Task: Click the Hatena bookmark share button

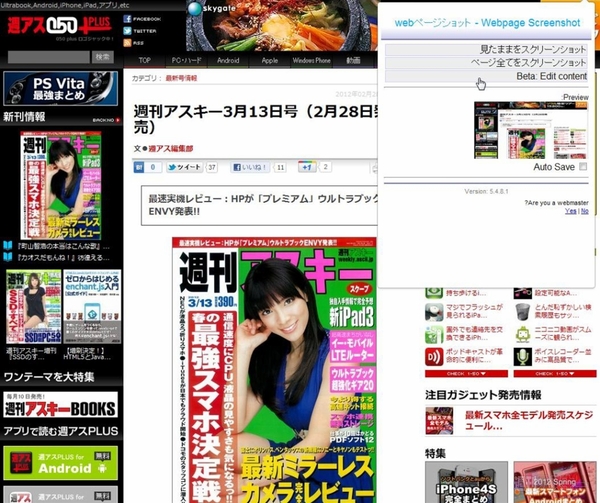Action: tap(147, 167)
